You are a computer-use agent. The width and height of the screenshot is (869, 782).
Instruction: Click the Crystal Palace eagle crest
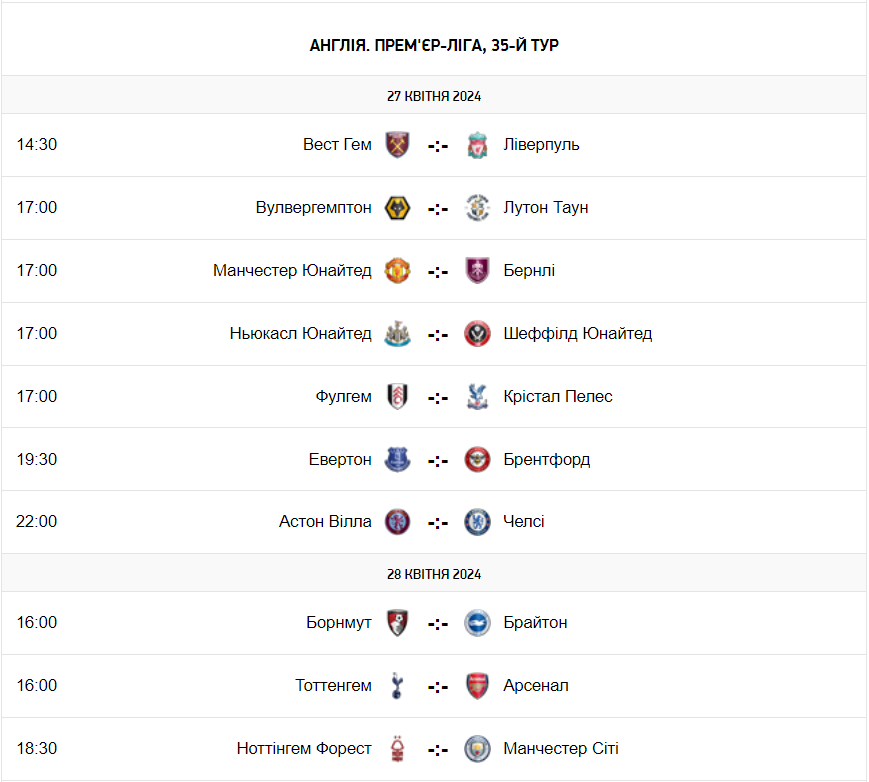coord(477,397)
